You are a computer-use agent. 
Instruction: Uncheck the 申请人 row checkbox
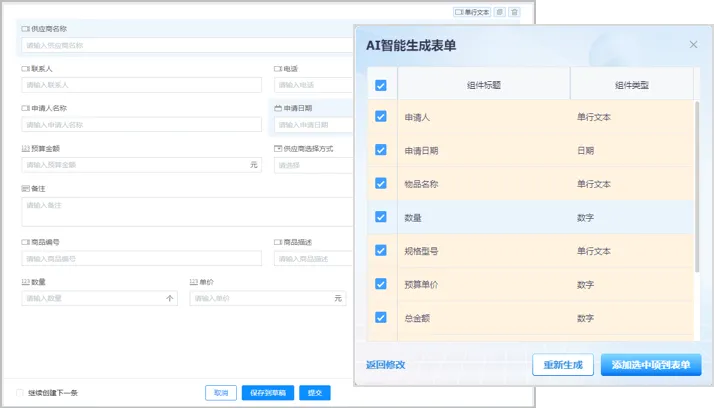[381, 117]
